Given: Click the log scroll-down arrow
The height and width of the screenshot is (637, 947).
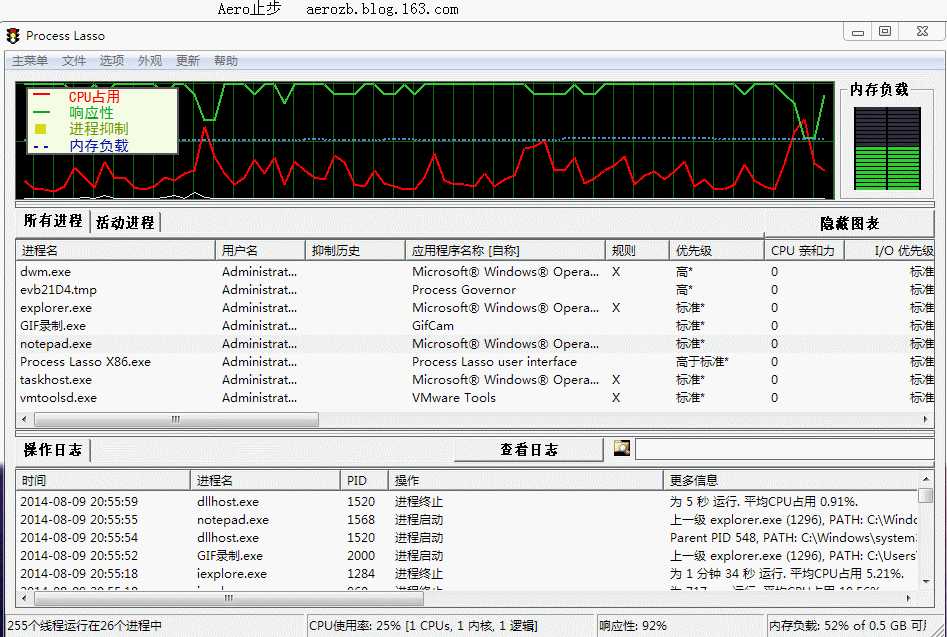Looking at the screenshot, I should coord(926,582).
